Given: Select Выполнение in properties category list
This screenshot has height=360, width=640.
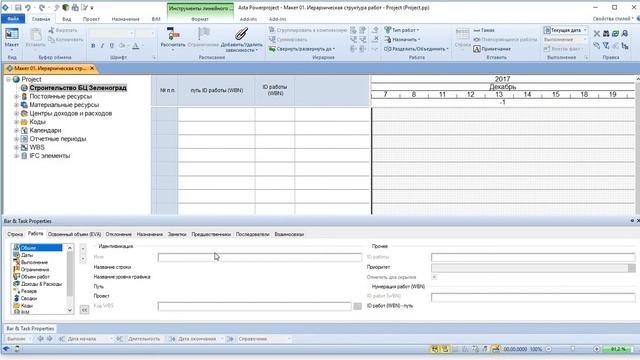Looking at the screenshot, I should (x=34, y=262).
